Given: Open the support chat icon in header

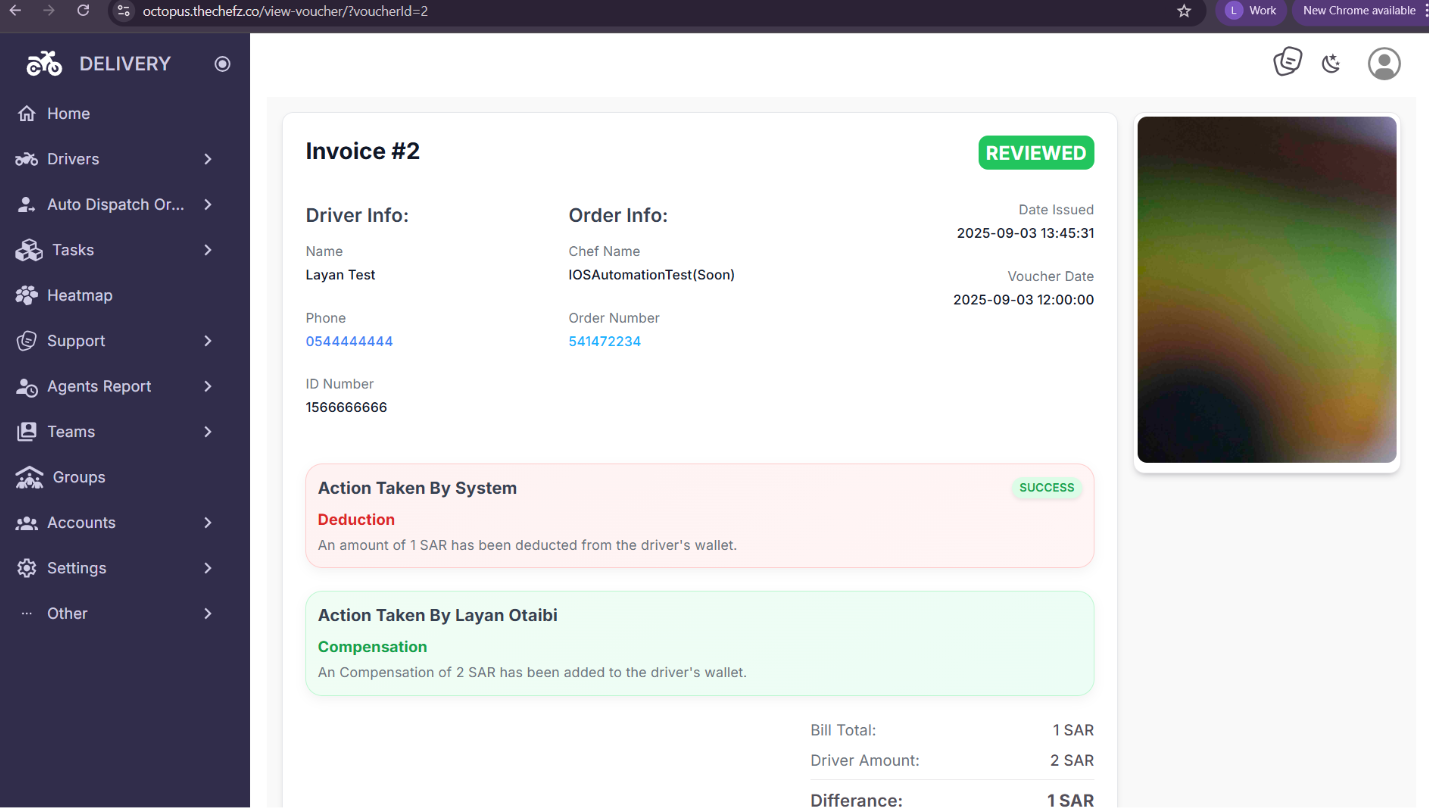Looking at the screenshot, I should [1287, 63].
